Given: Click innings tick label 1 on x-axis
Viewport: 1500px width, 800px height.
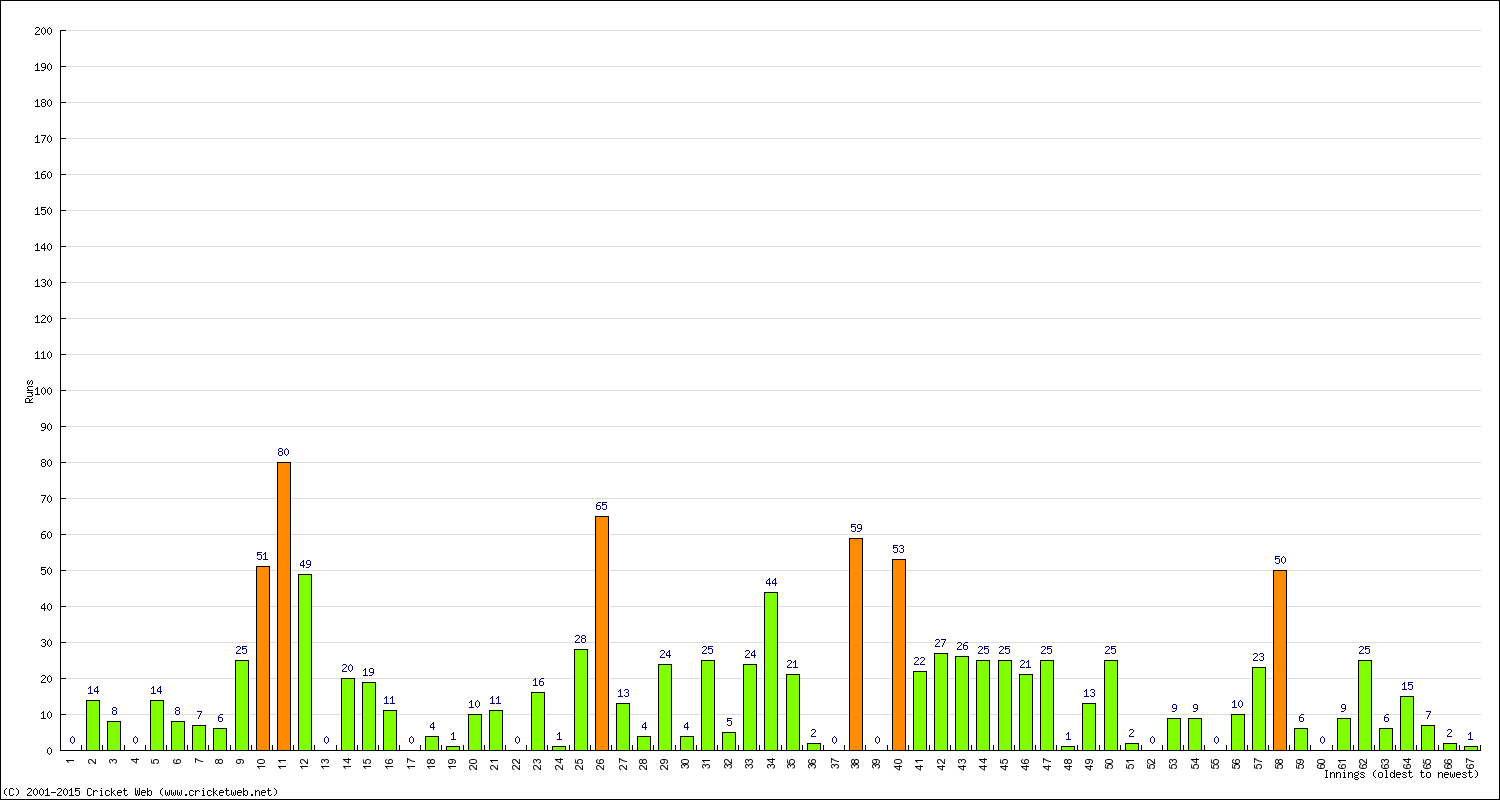Looking at the screenshot, I should (71, 761).
